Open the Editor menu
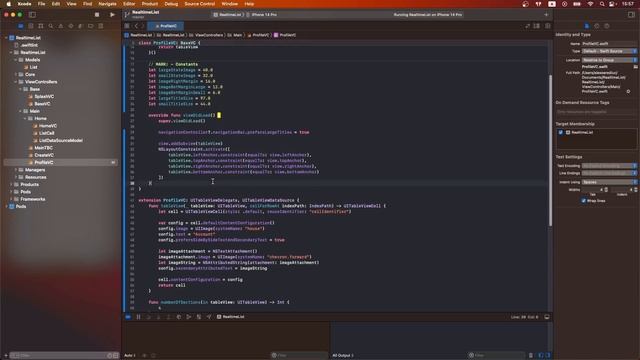 [x=129, y=4]
